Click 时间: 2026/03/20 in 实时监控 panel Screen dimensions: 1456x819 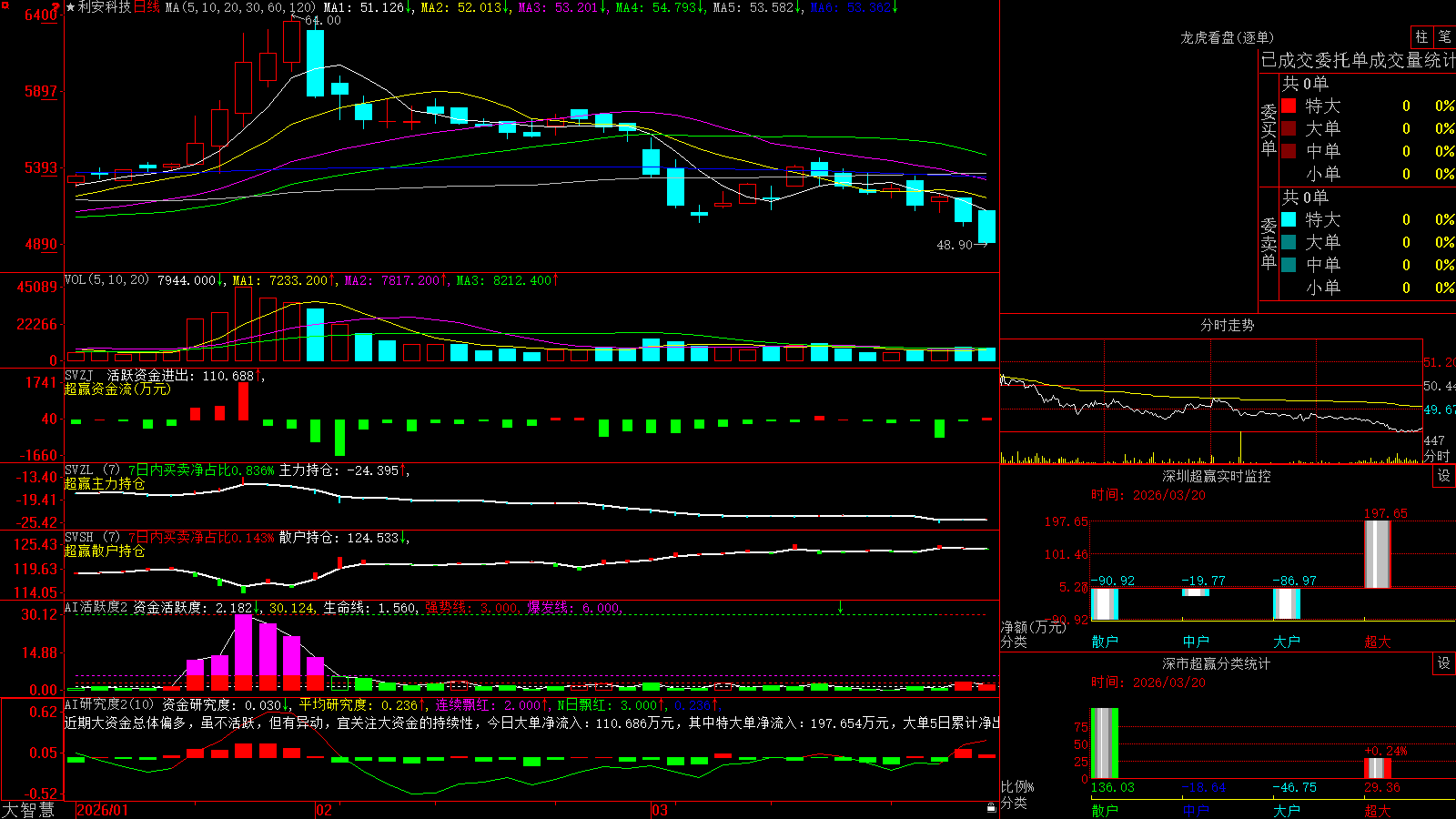pos(1148,495)
